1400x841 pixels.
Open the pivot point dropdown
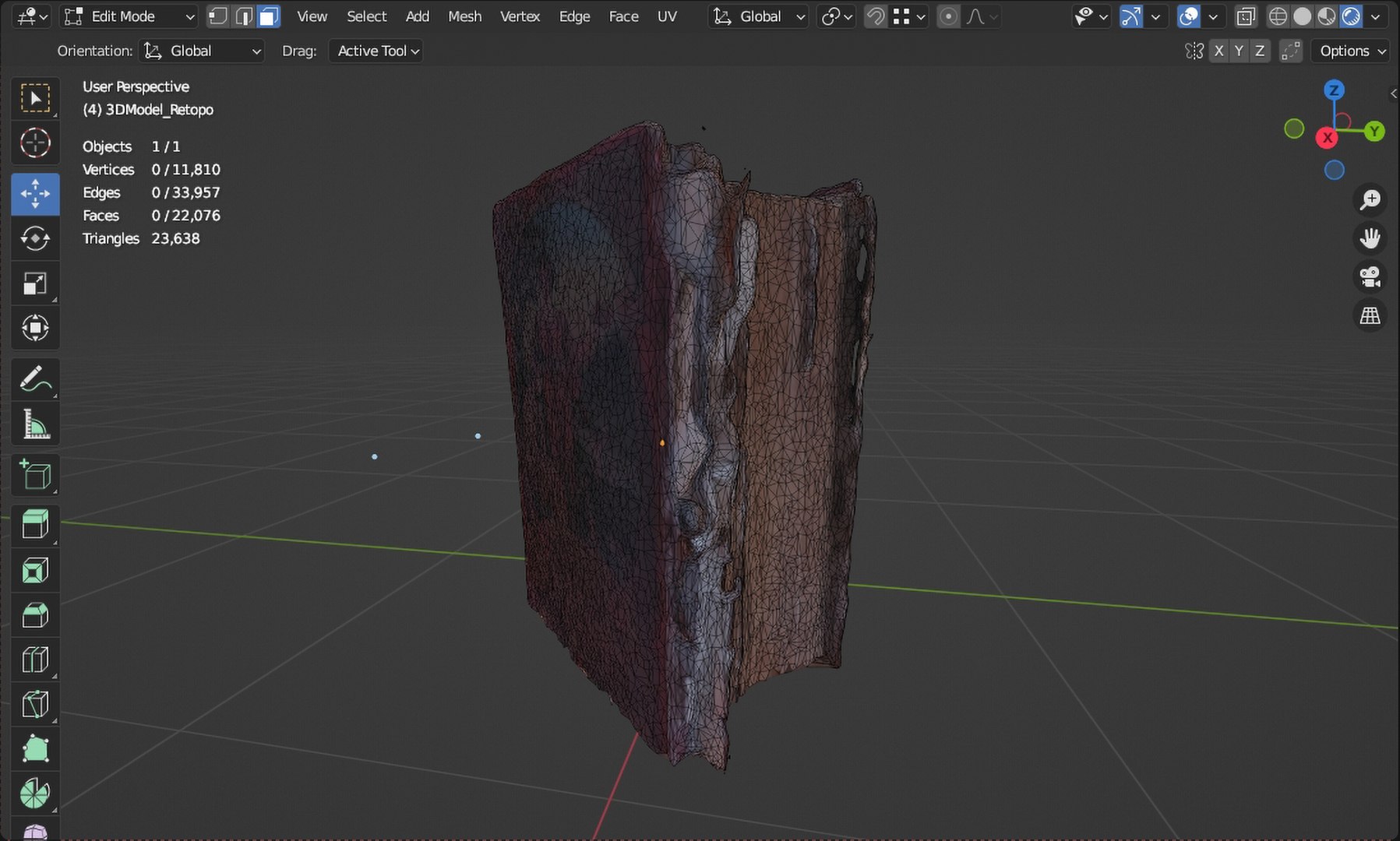(x=838, y=16)
